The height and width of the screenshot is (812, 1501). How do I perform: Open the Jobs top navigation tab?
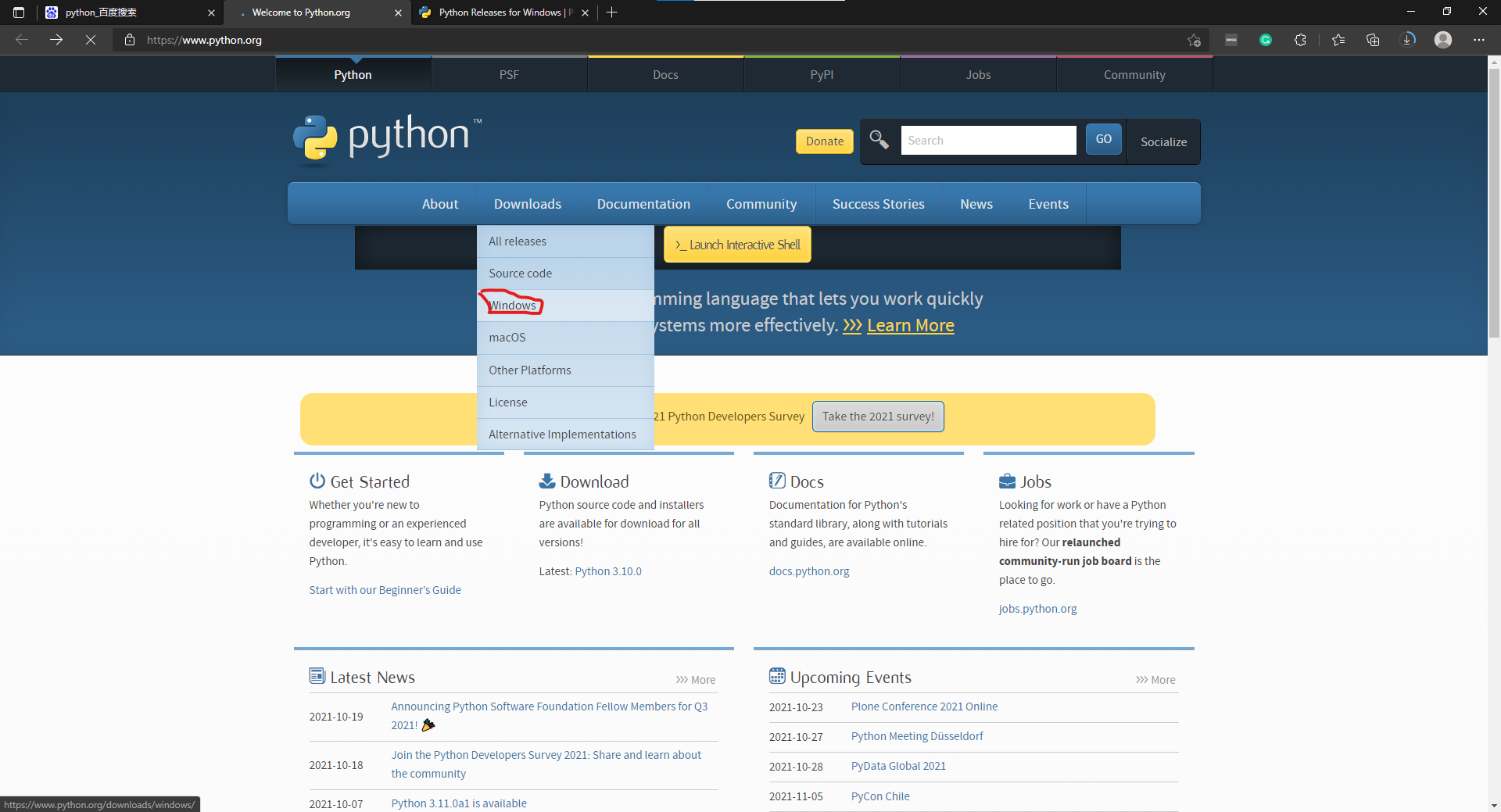point(978,75)
